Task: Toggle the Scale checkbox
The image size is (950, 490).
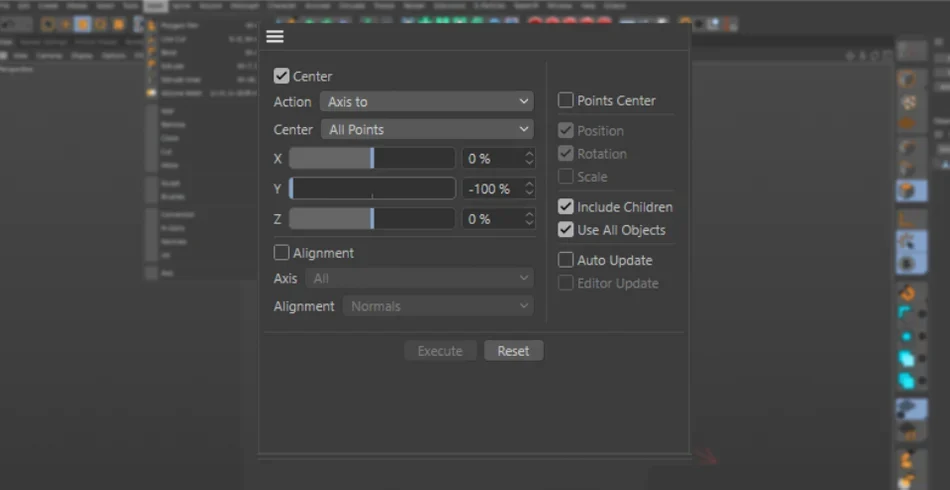Action: tap(565, 177)
